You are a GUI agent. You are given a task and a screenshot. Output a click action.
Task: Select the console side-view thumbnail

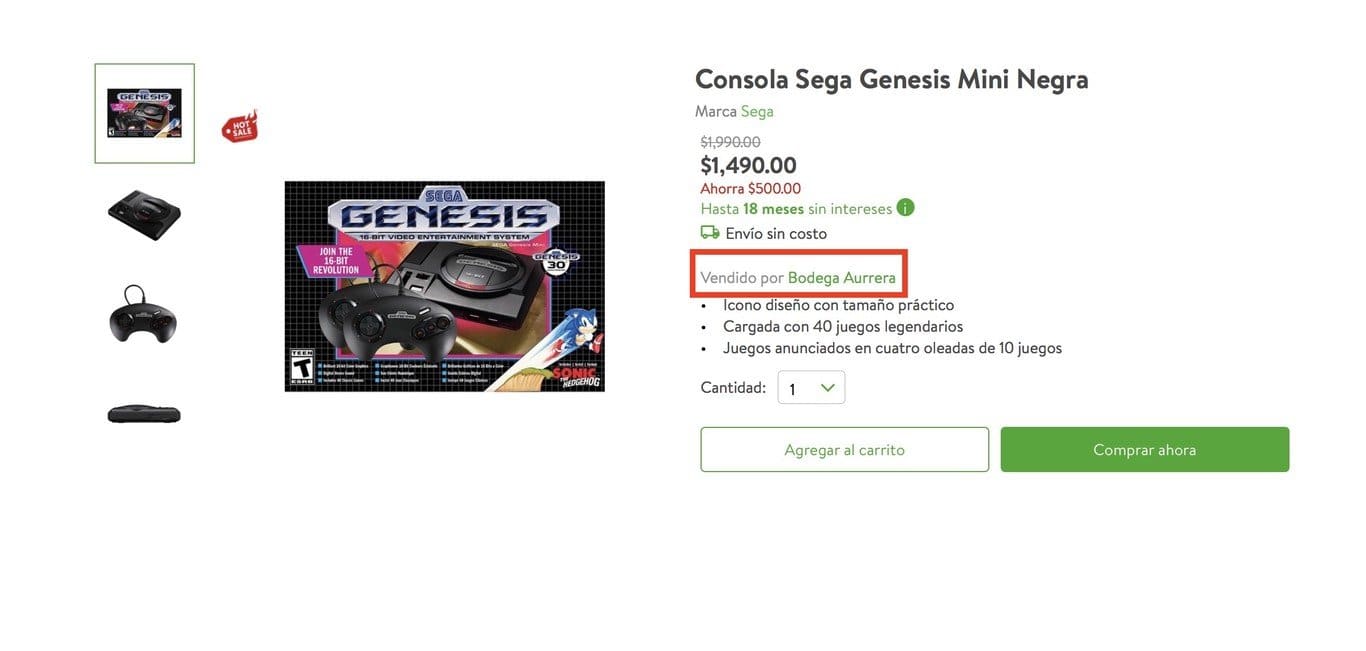[x=145, y=413]
